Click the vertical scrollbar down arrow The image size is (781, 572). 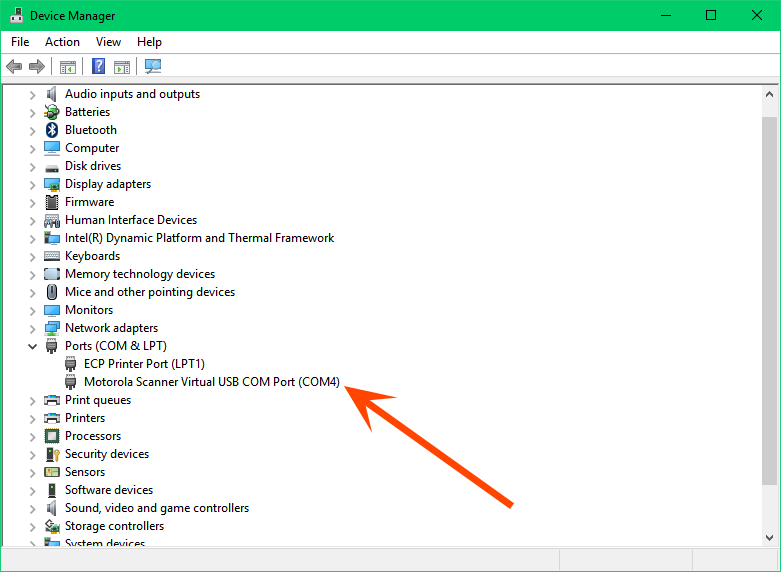pos(769,538)
